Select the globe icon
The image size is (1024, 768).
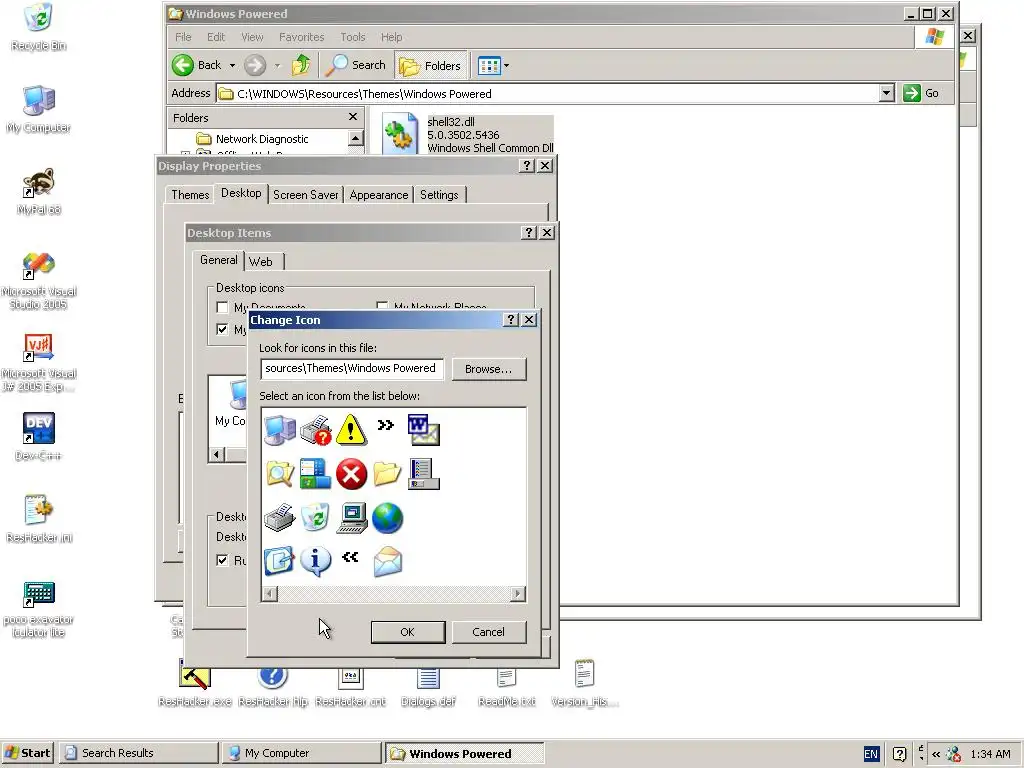coord(387,518)
